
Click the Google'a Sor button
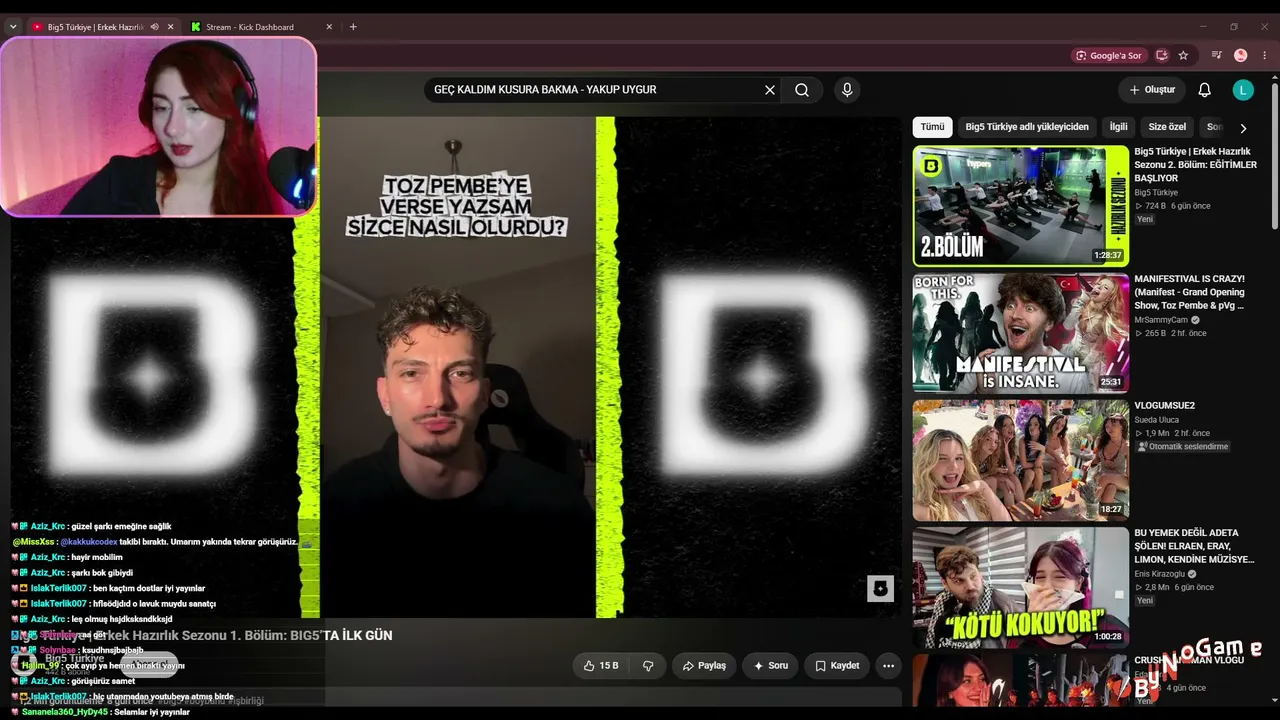pyautogui.click(x=1108, y=56)
